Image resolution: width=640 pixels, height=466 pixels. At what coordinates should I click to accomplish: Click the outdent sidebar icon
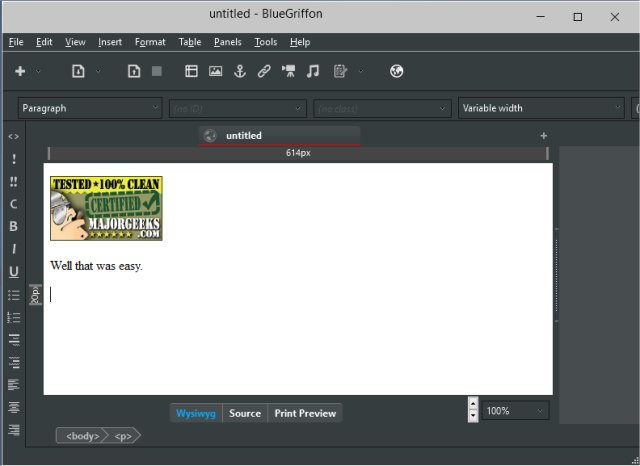pyautogui.click(x=14, y=362)
